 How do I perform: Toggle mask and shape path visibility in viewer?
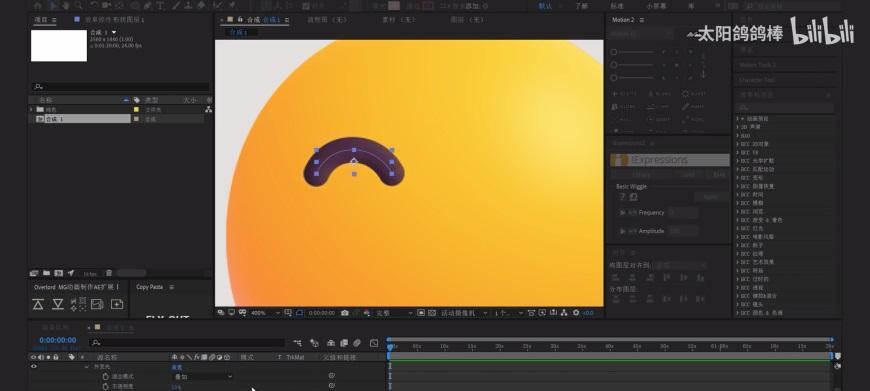click(x=300, y=313)
